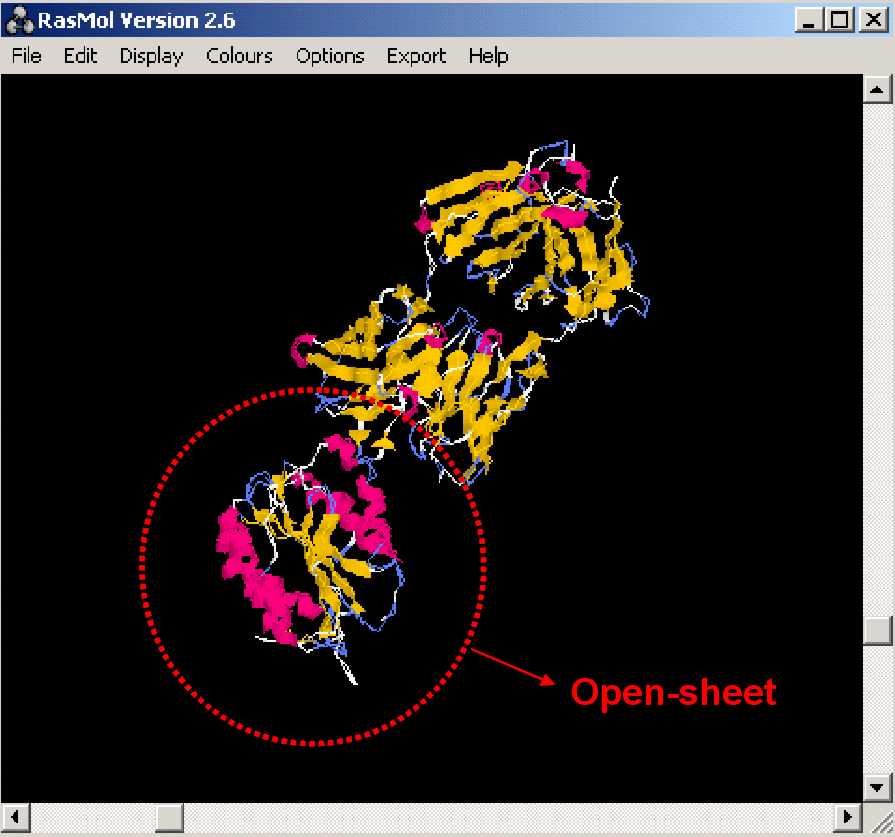Close the RasMol window
This screenshot has width=895, height=837.
coord(870,19)
